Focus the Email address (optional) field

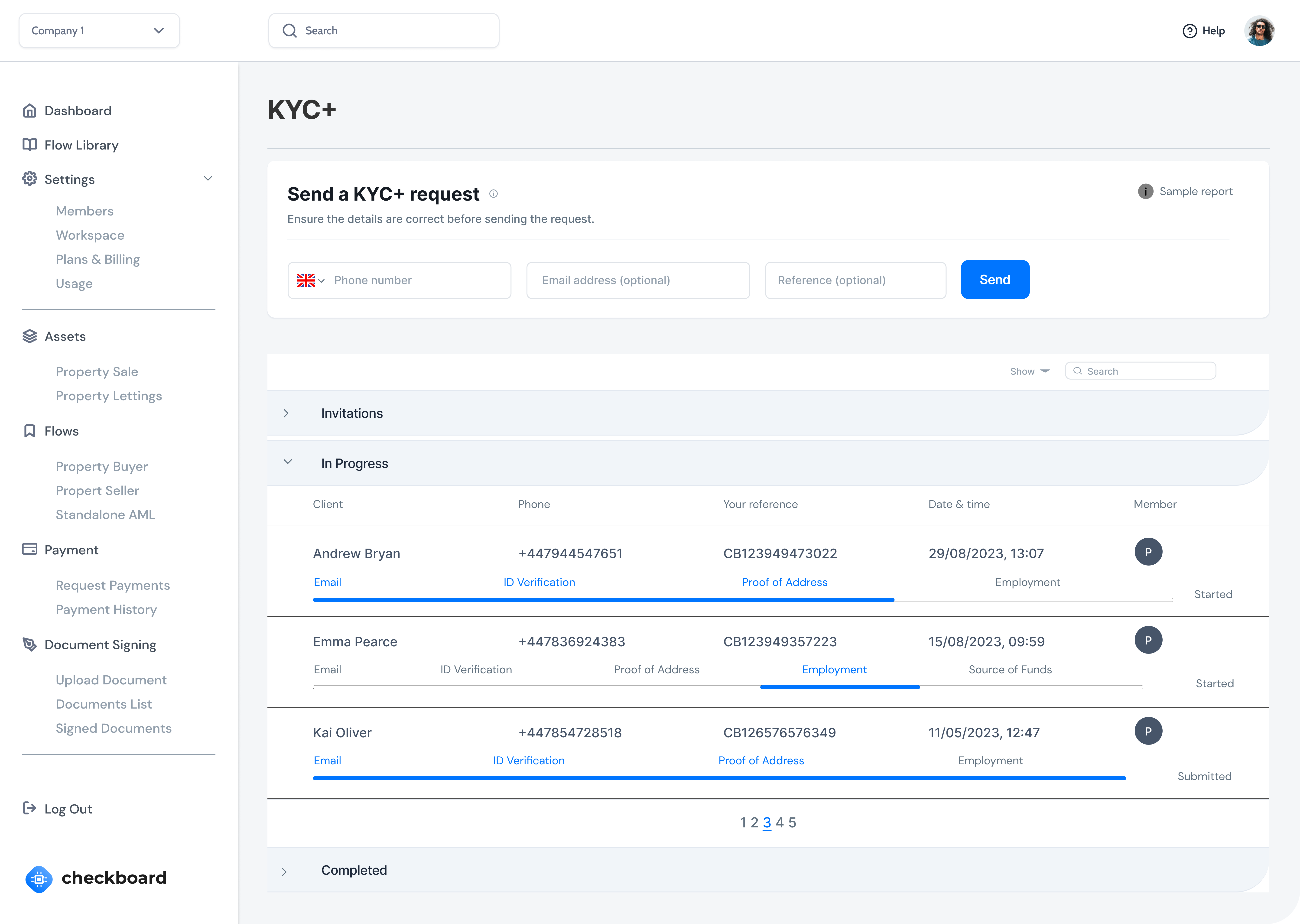(638, 280)
